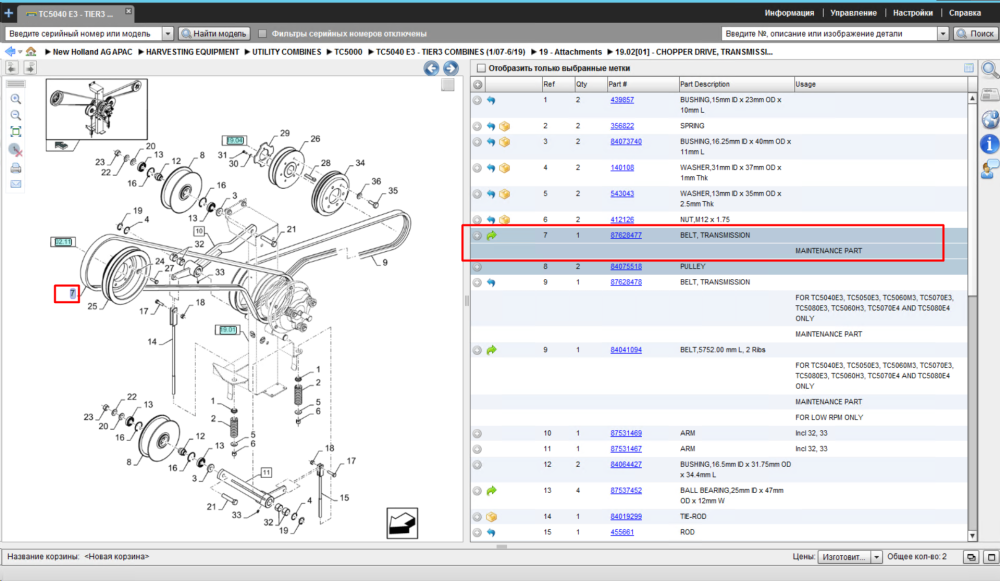Image resolution: width=1000 pixels, height=581 pixels.
Task: Expand the breadcrumb back-arrow history dropdown
Action: [x=20, y=52]
